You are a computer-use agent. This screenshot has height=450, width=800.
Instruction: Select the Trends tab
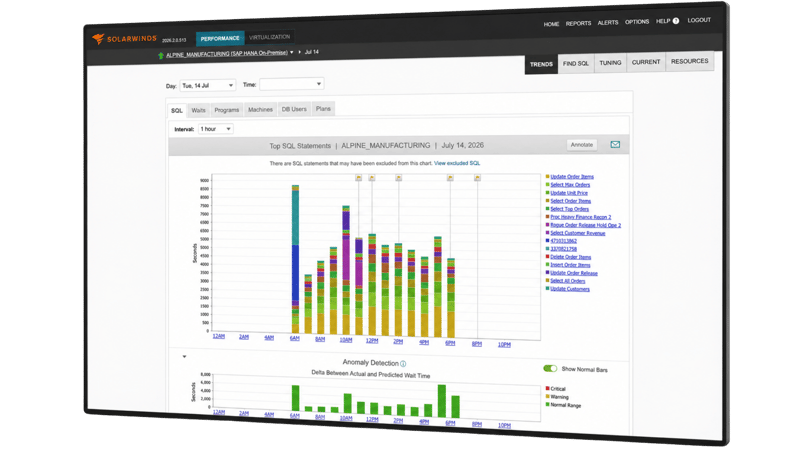click(x=541, y=64)
